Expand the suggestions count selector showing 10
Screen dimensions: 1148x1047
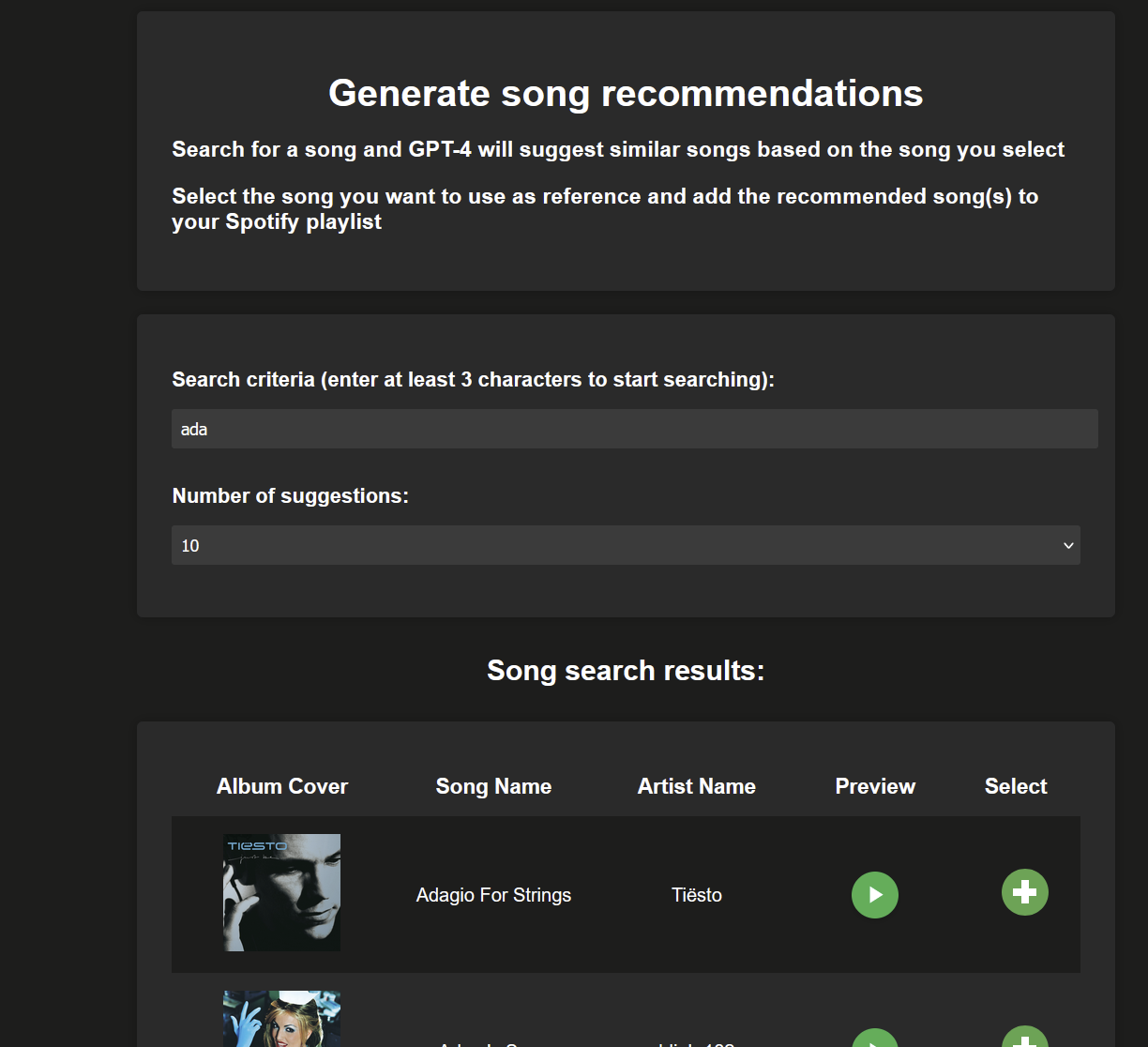[x=626, y=545]
